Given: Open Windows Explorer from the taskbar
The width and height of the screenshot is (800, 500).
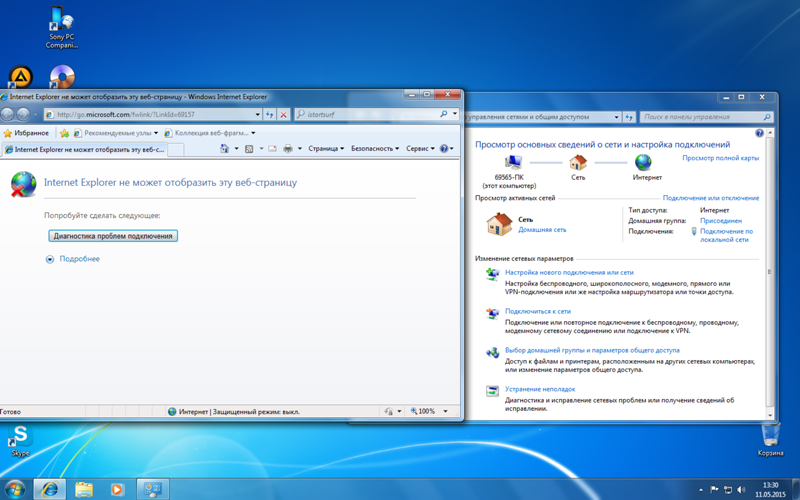Looking at the screenshot, I should [x=84, y=489].
